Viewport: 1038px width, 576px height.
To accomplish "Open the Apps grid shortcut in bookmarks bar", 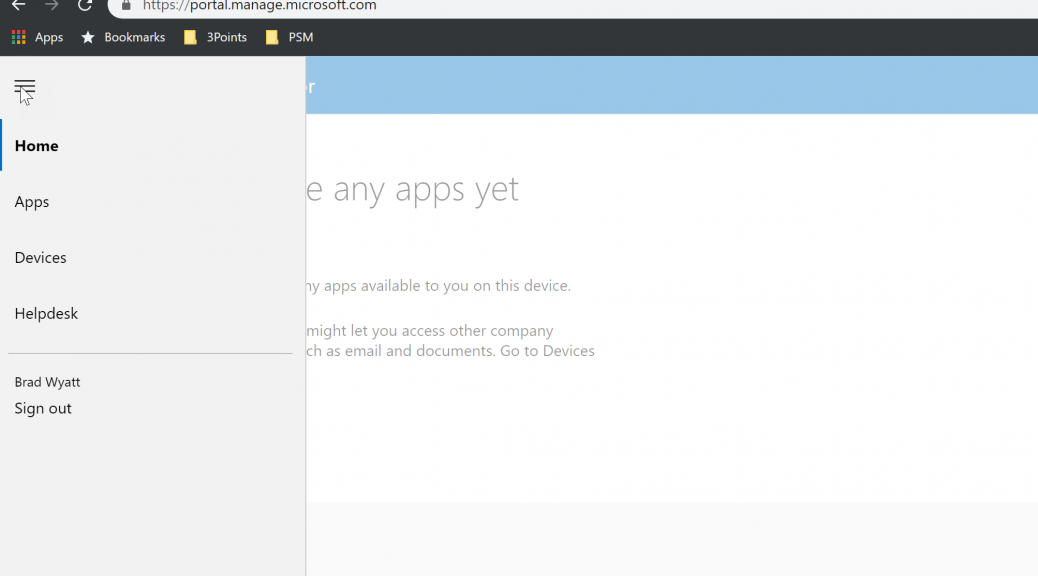I will [37, 37].
